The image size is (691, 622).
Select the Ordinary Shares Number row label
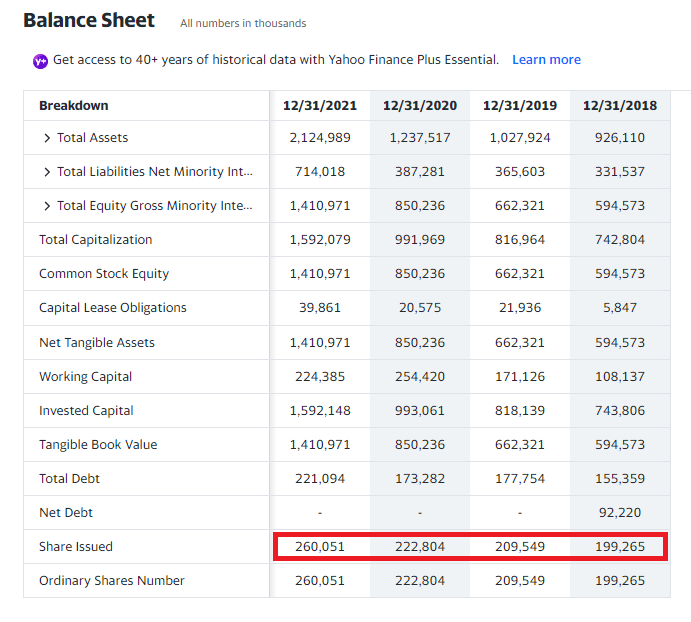point(112,581)
